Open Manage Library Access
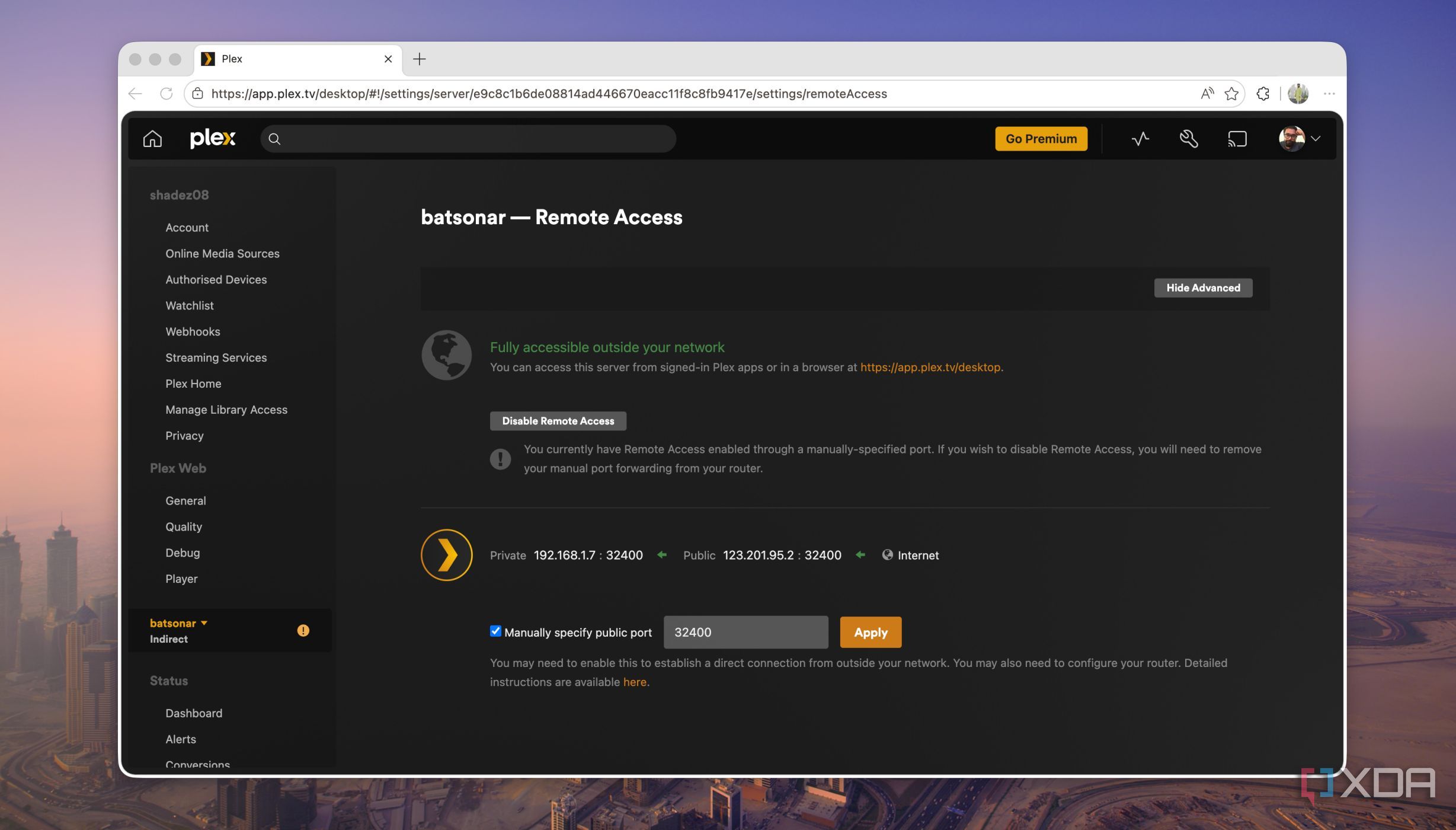 226,410
